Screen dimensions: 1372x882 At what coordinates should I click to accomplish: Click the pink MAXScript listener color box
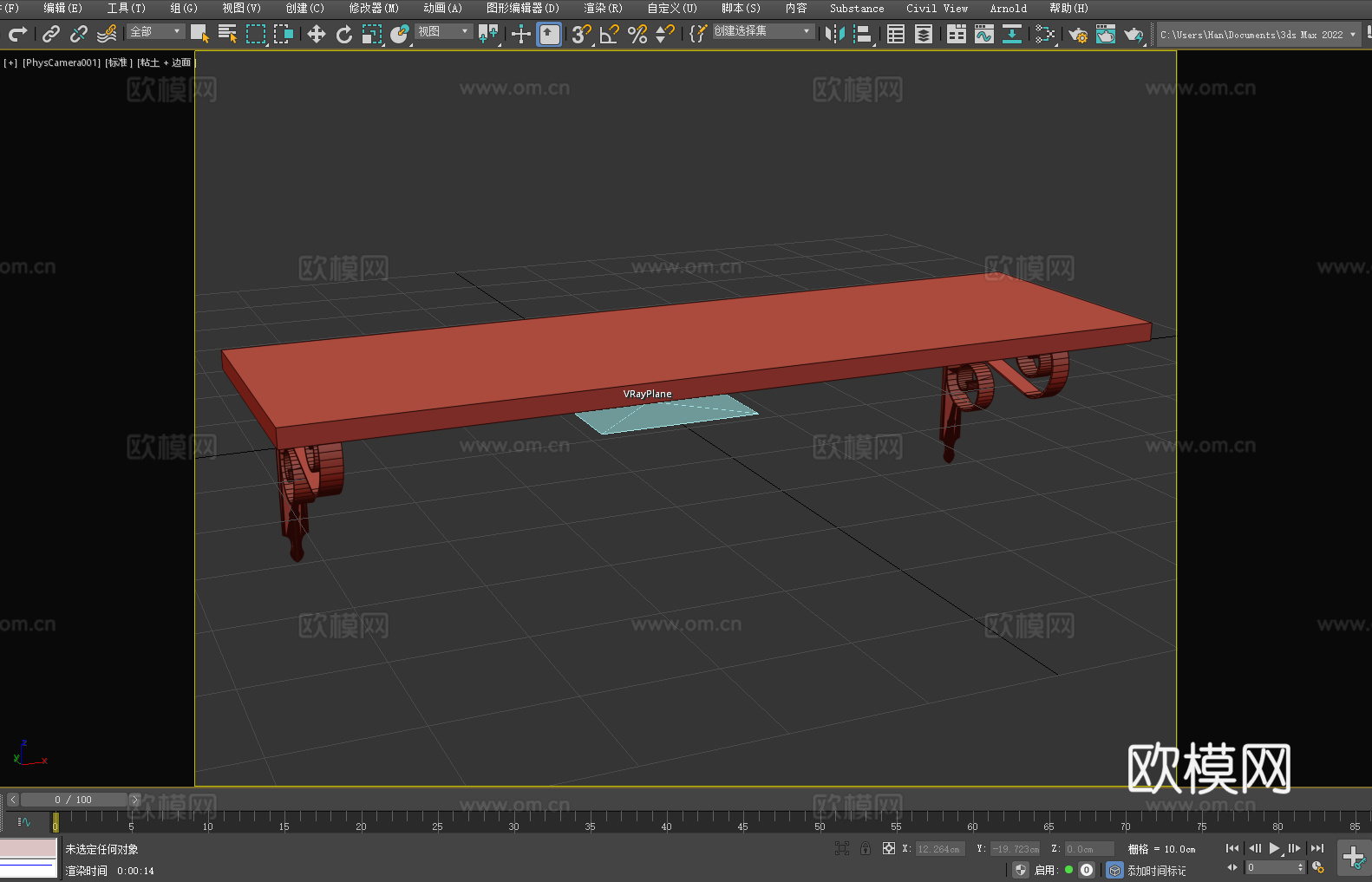click(28, 847)
